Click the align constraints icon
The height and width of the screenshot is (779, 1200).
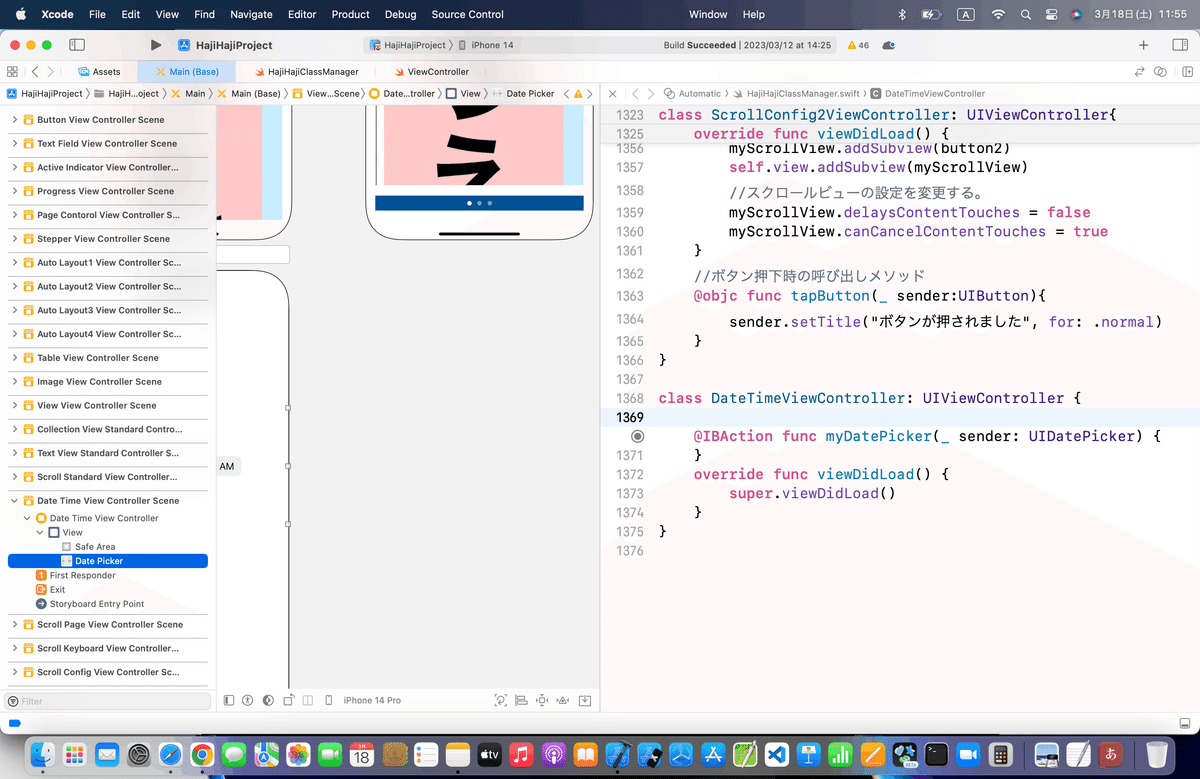(521, 700)
